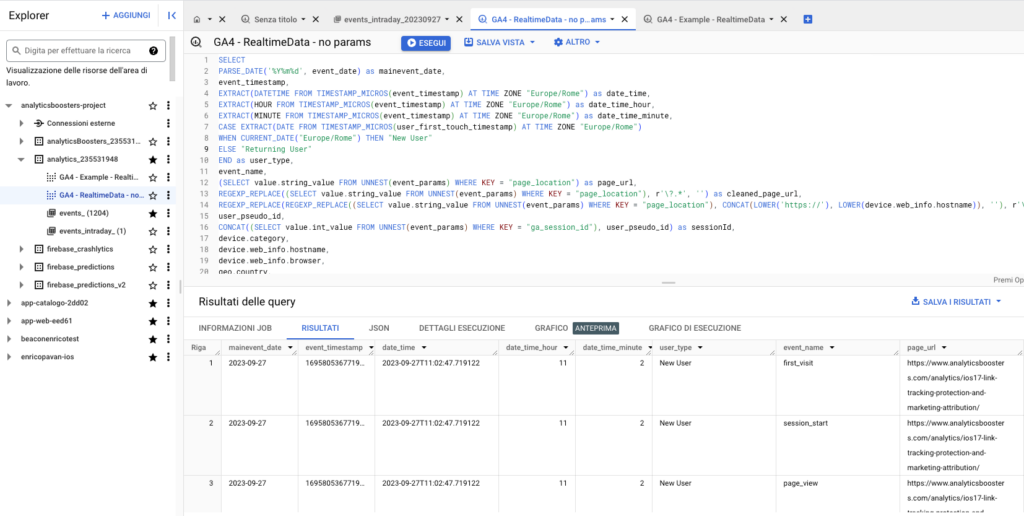Open the search help icon
This screenshot has height=516, width=1024.
point(153,50)
